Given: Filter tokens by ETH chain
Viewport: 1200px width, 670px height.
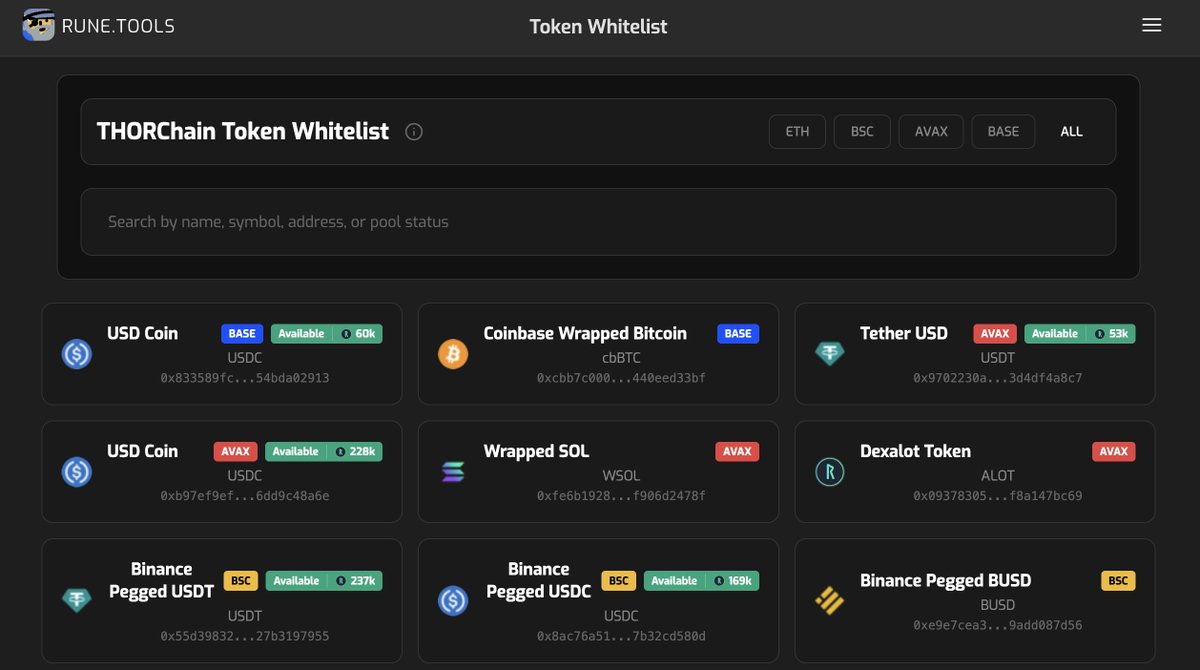Looking at the screenshot, I should click(797, 132).
